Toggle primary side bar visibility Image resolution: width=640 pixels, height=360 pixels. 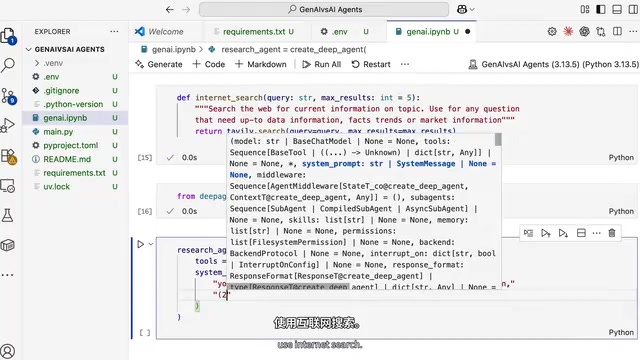pyautogui.click(x=601, y=9)
